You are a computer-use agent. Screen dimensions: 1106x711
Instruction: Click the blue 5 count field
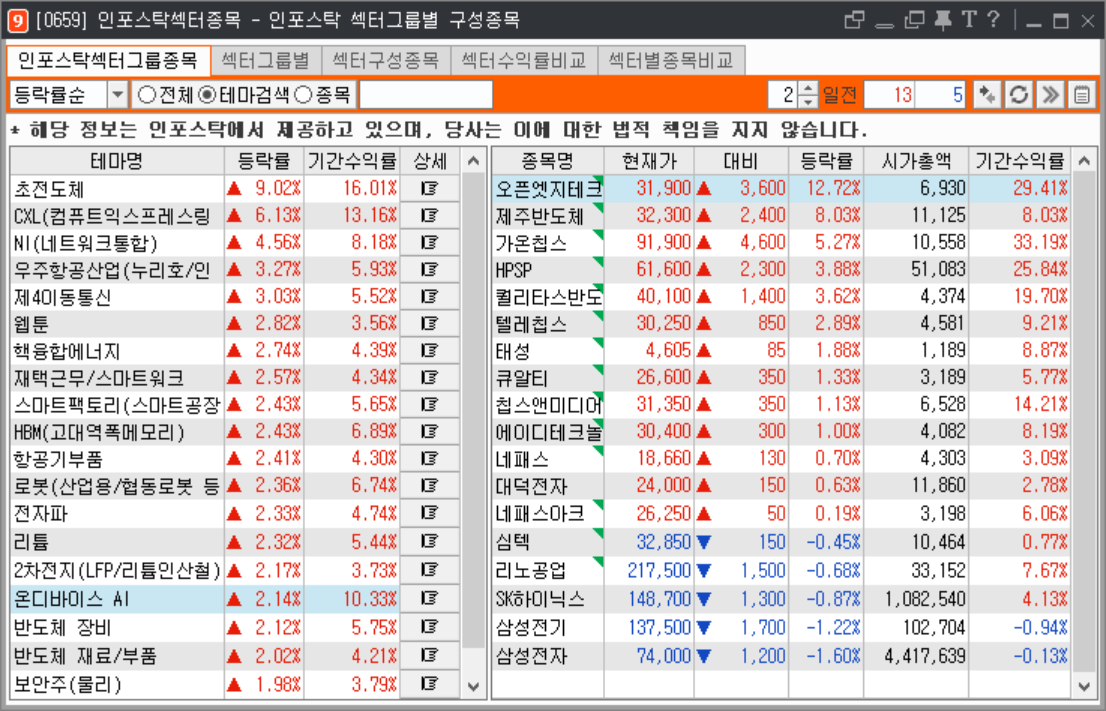click(x=940, y=95)
